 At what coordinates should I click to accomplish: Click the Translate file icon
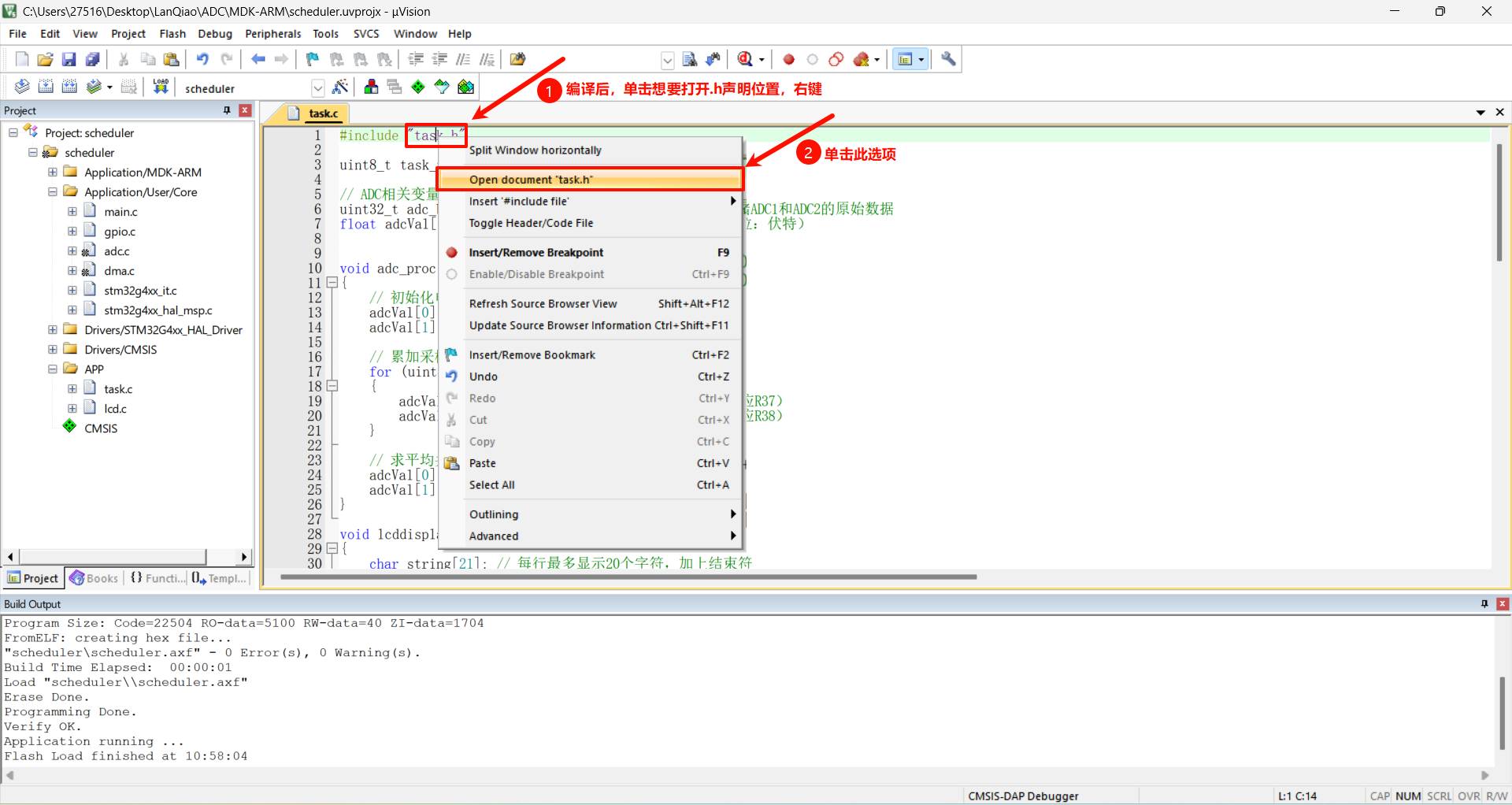22,87
